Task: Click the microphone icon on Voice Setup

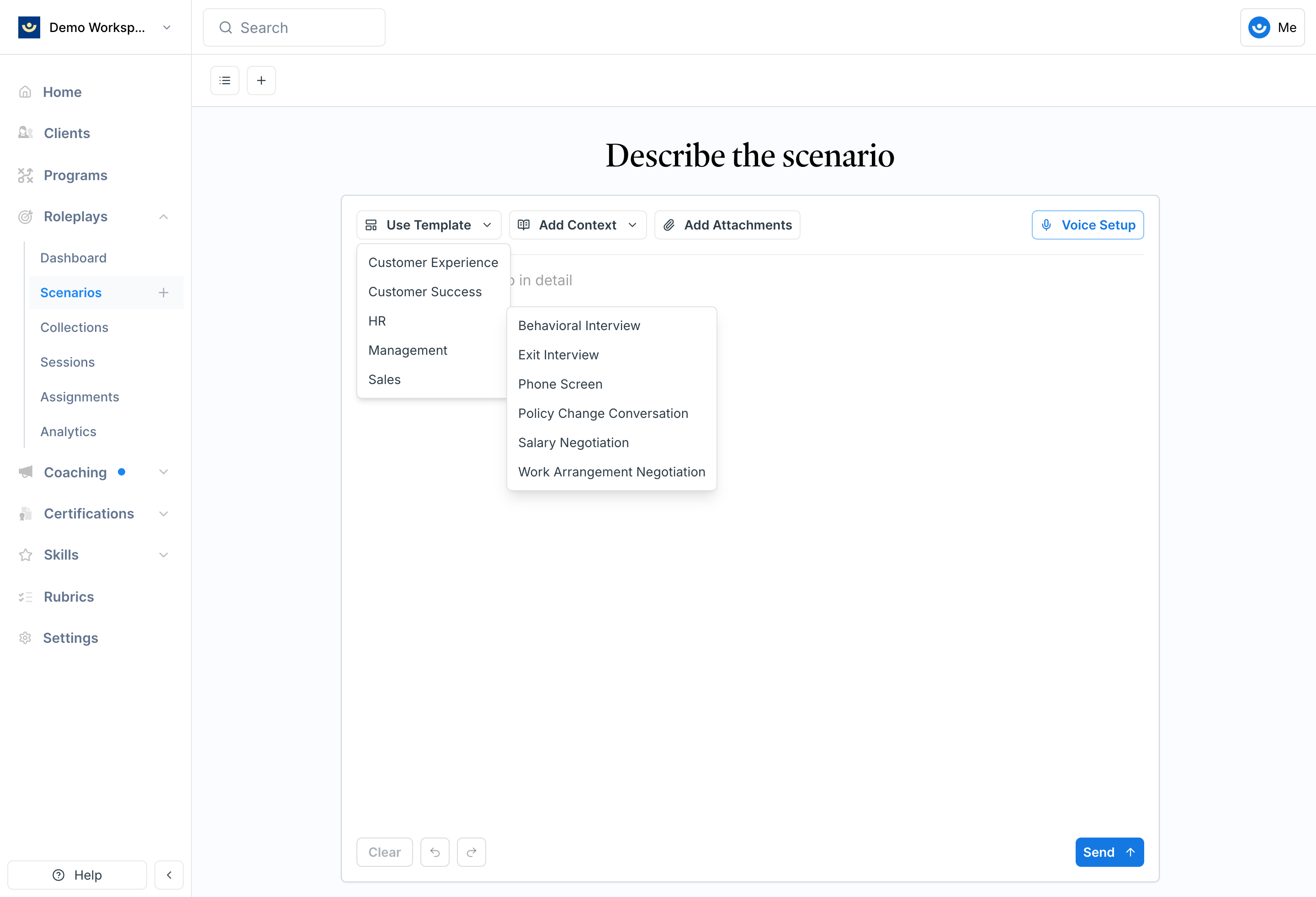Action: pos(1046,224)
